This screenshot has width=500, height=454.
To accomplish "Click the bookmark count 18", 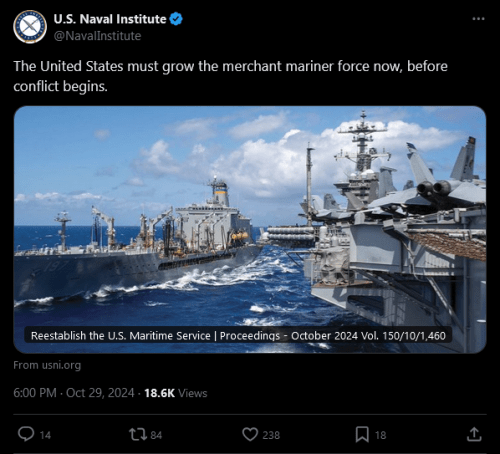I will (x=380, y=435).
